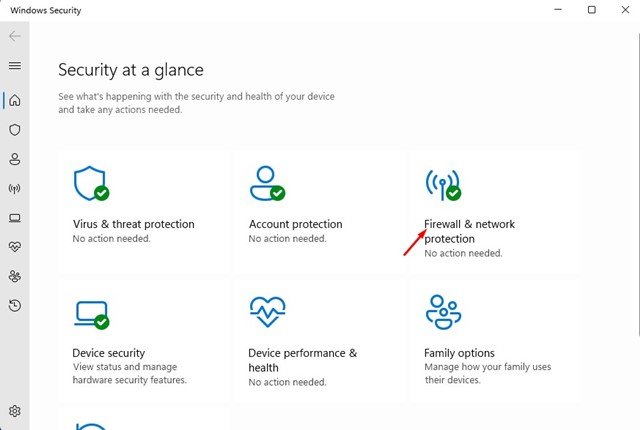
Task: Open the Device security tile
Action: point(144,342)
